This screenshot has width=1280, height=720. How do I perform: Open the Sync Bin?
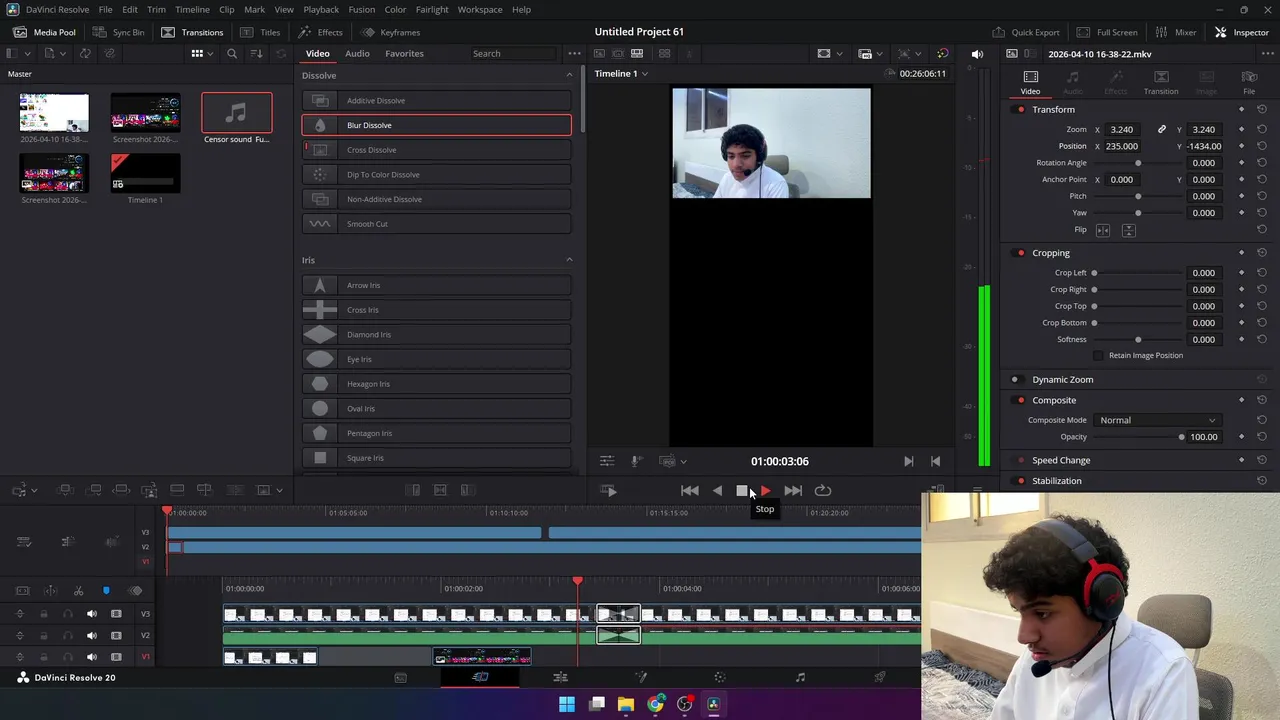pos(118,32)
